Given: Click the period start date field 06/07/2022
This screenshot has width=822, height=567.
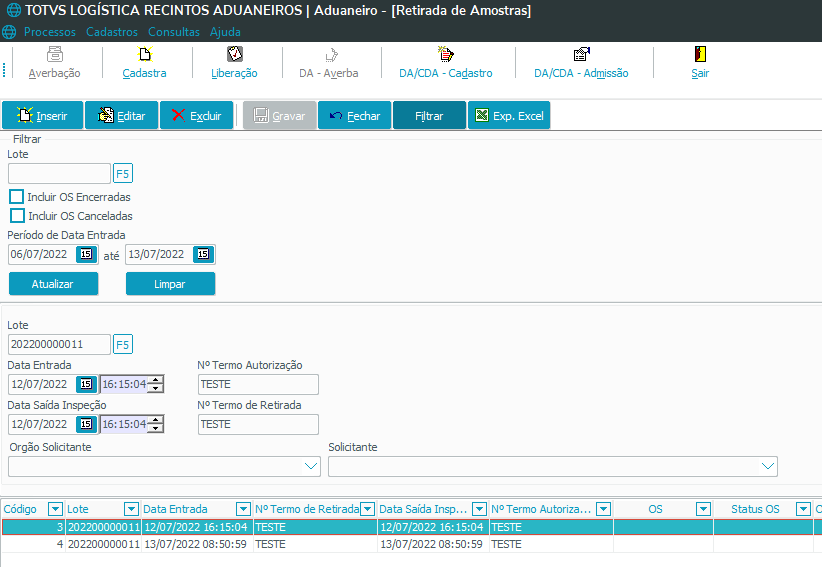Looking at the screenshot, I should (42, 254).
